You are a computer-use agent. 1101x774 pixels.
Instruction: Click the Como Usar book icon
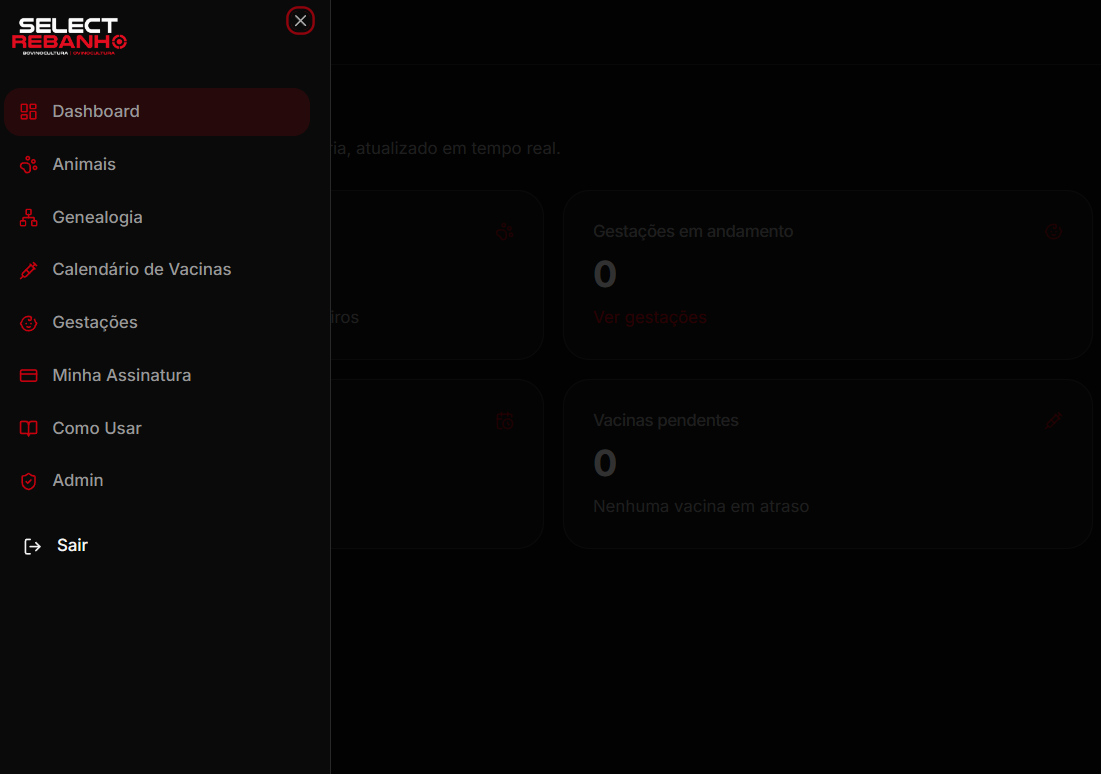click(x=29, y=428)
